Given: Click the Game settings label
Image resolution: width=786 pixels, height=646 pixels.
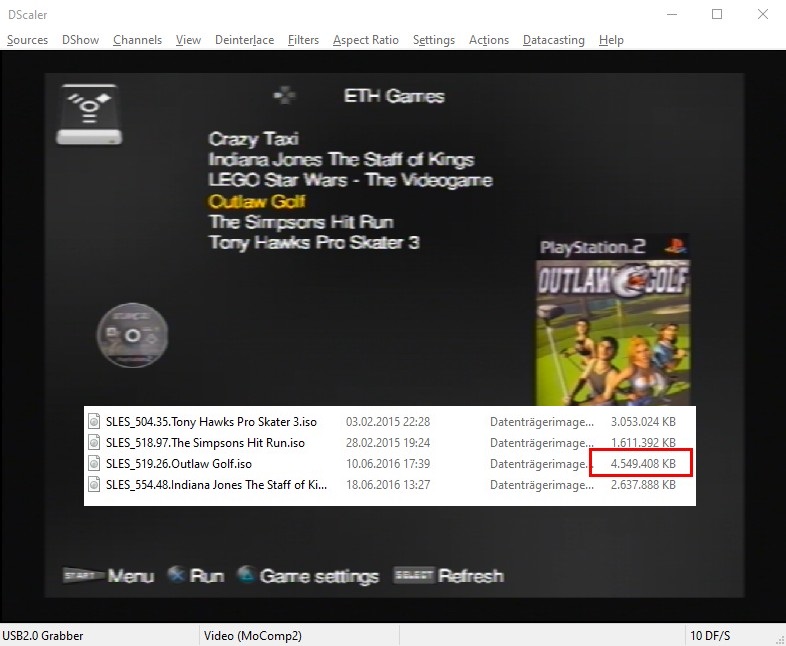Looking at the screenshot, I should click(319, 576).
